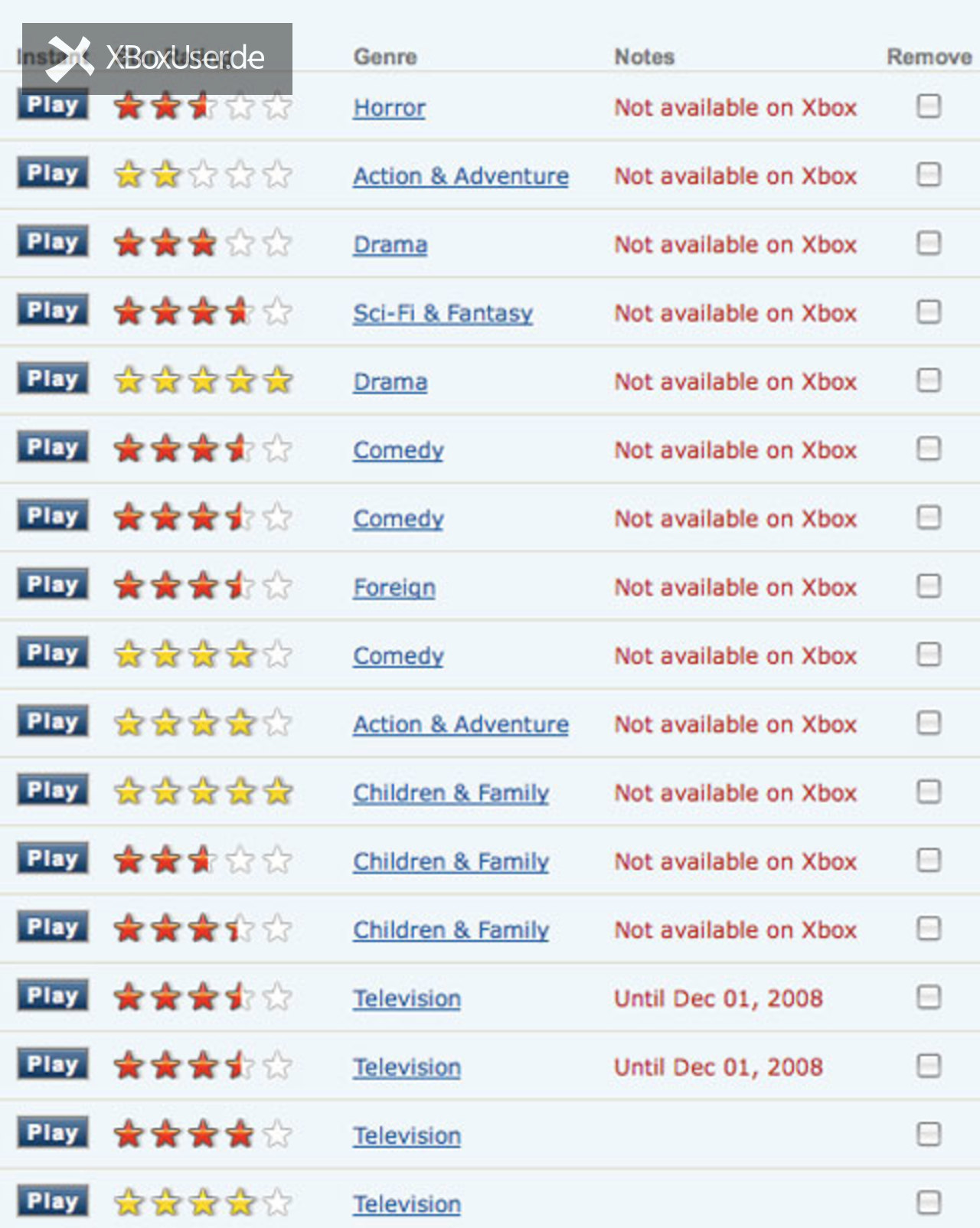The image size is (980, 1228).
Task: Set first star on Sci-Fi & Fantasy row
Action: point(129,312)
